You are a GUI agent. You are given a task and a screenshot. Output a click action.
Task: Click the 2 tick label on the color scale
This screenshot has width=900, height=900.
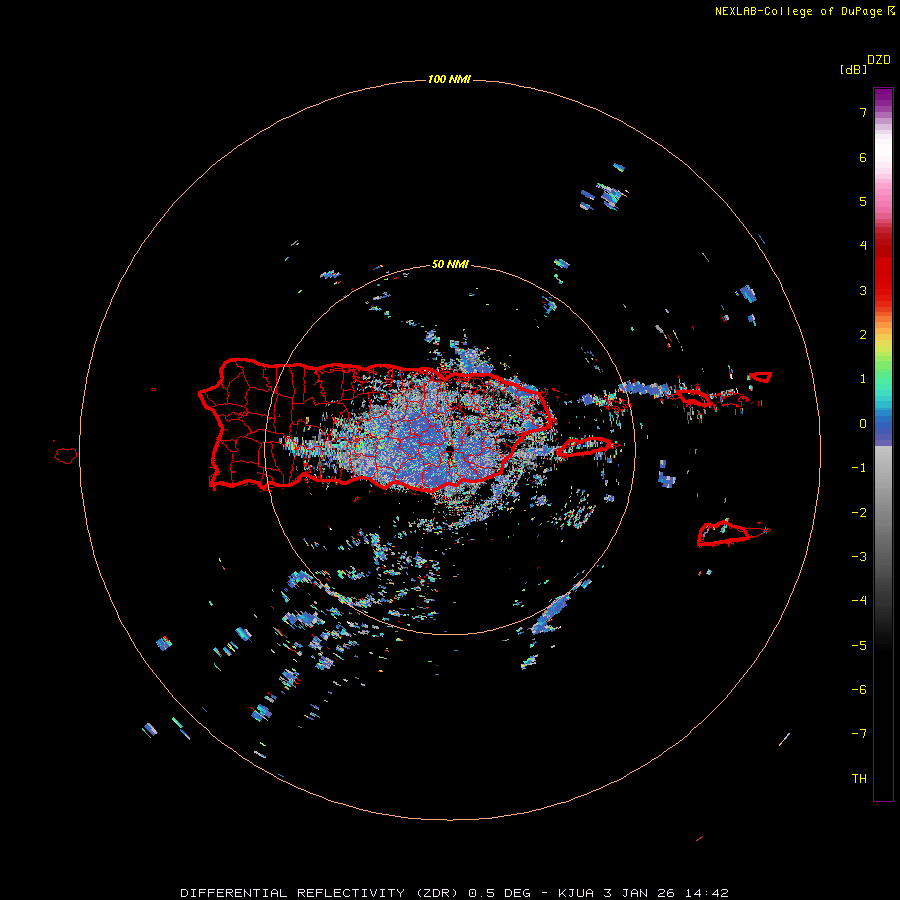[863, 335]
